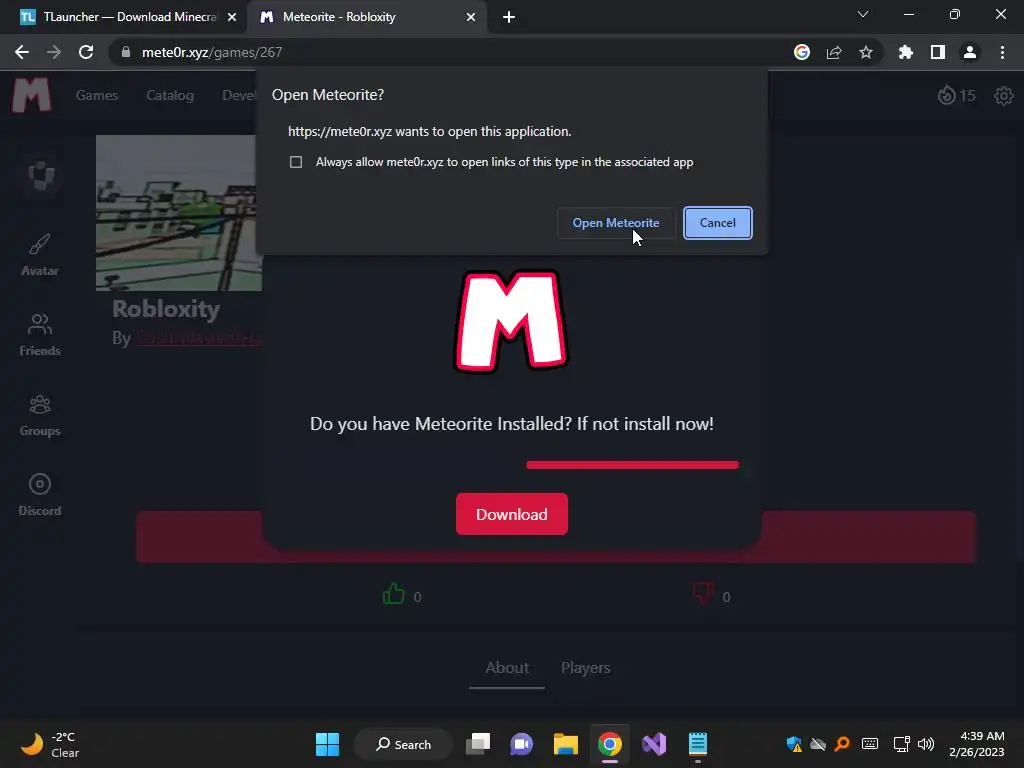Click the green thumbs-up like icon
The height and width of the screenshot is (768, 1024).
(x=394, y=594)
